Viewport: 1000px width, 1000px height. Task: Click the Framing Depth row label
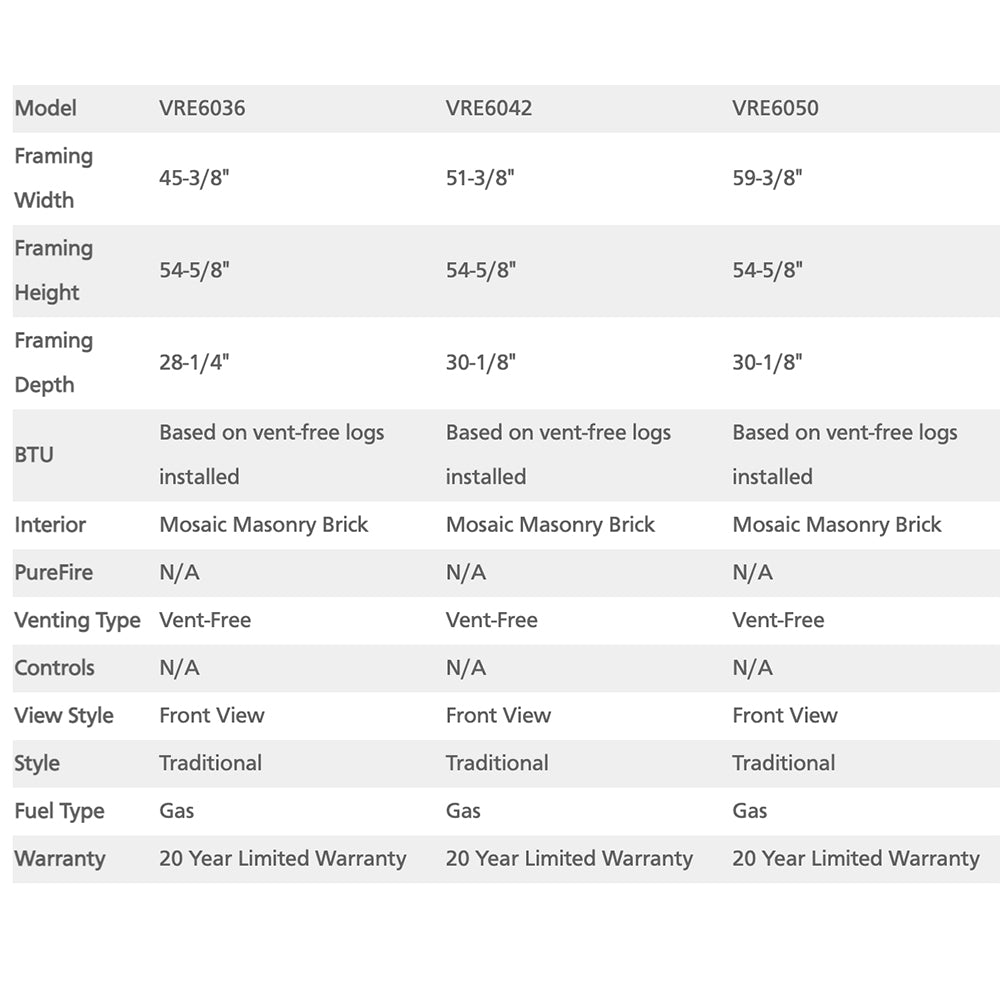(53, 362)
